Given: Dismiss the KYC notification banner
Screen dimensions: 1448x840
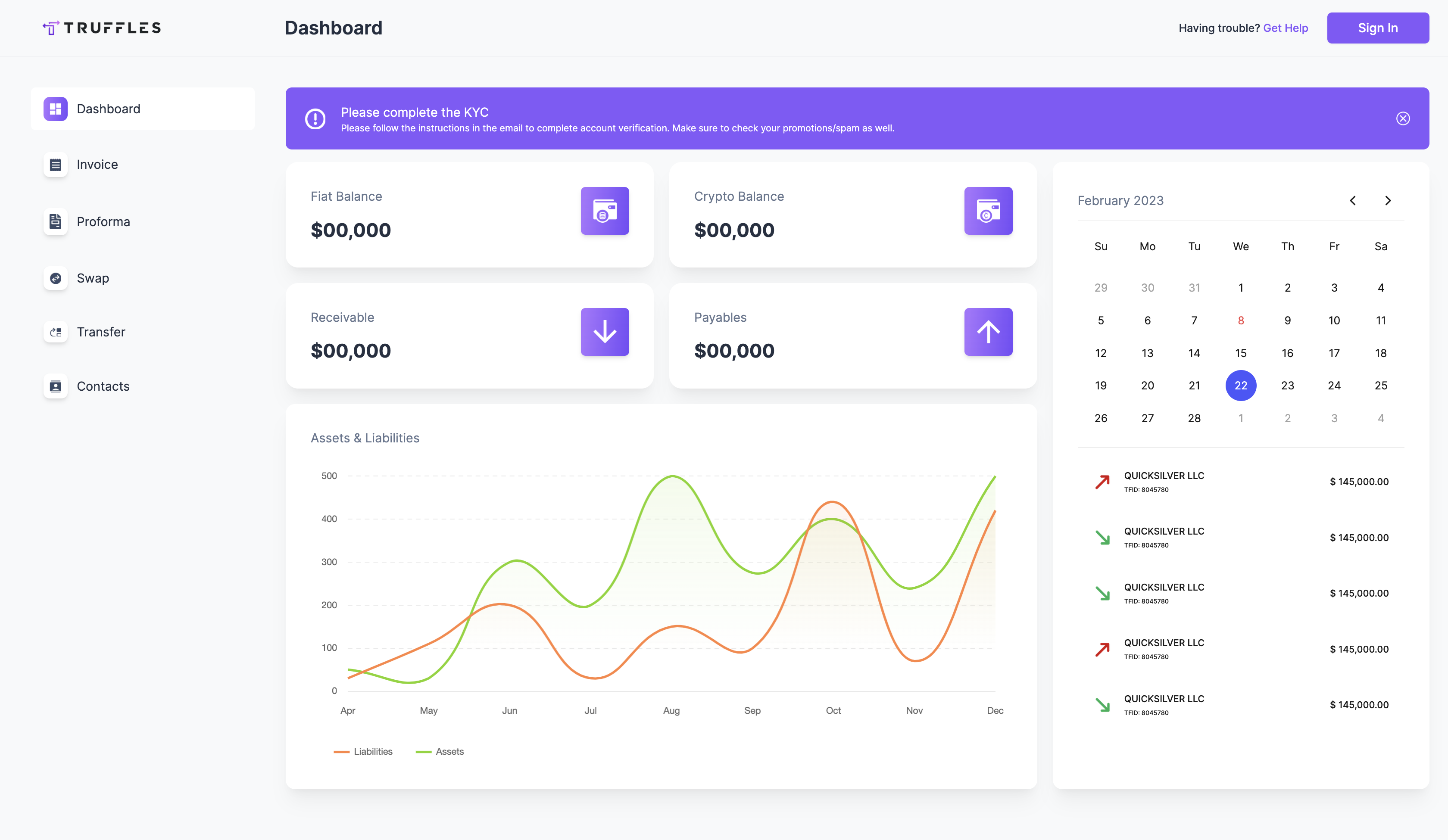Looking at the screenshot, I should (1403, 118).
